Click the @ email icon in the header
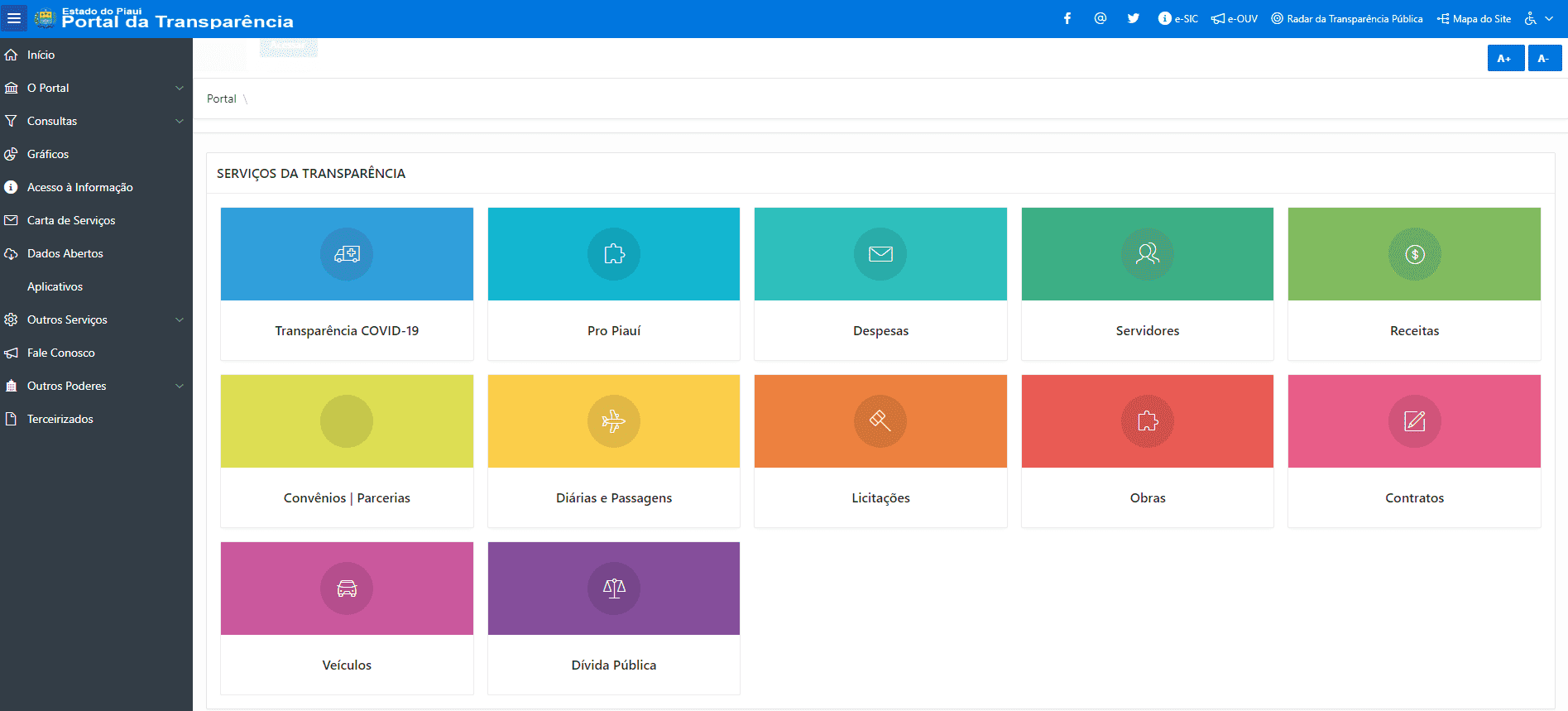Screen dimensions: 1568x711 click(1100, 18)
